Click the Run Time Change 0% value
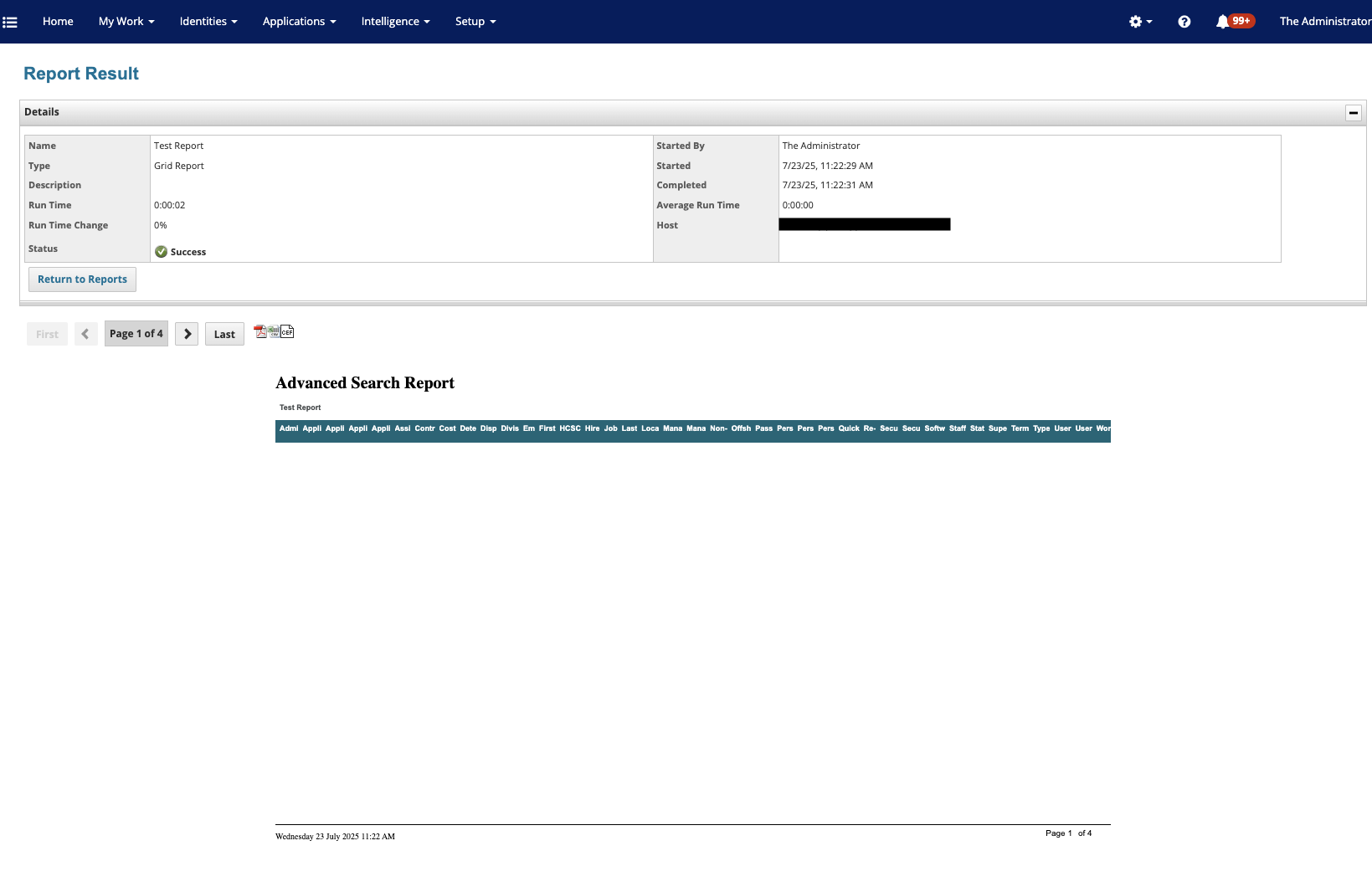This screenshot has height=892, width=1372. 161,225
